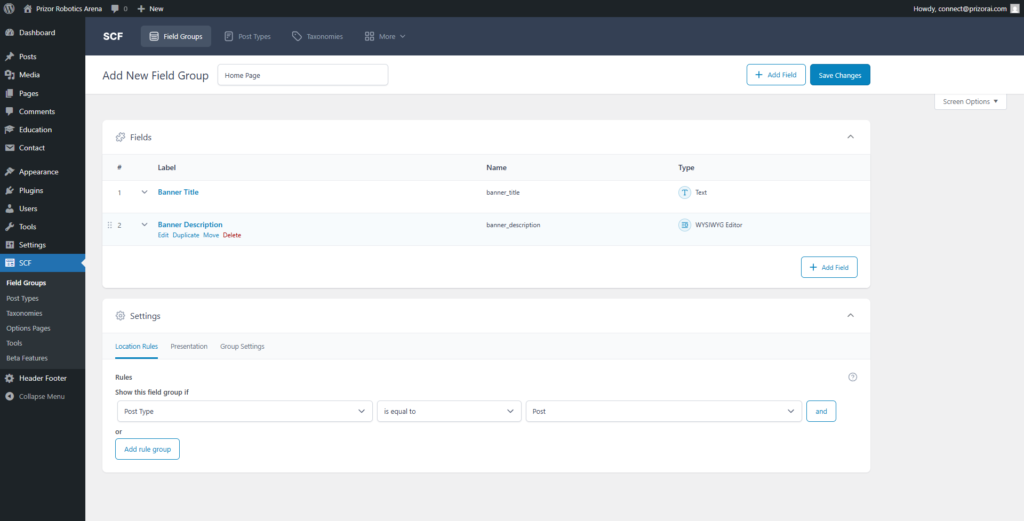Expand the Banner Title field row
Screen dimensions: 1024x521
click(144, 192)
